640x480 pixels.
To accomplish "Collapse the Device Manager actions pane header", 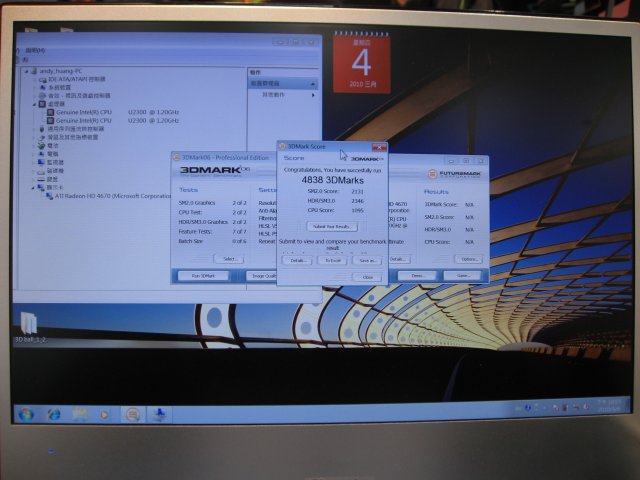I will tap(313, 84).
